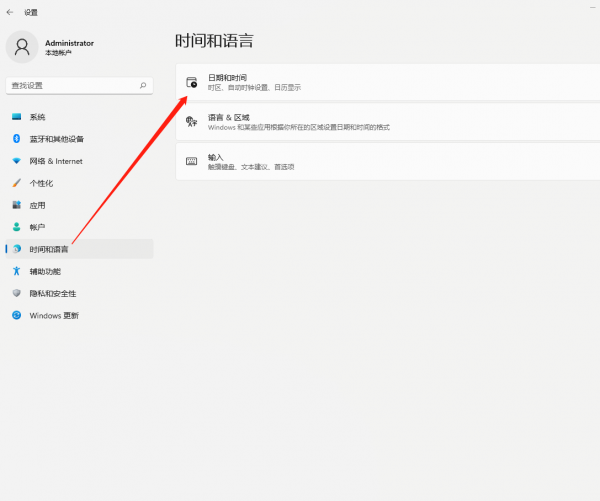The image size is (600, 501).
Task: Open the 语言 & 区域 settings card
Action: [x=388, y=122]
